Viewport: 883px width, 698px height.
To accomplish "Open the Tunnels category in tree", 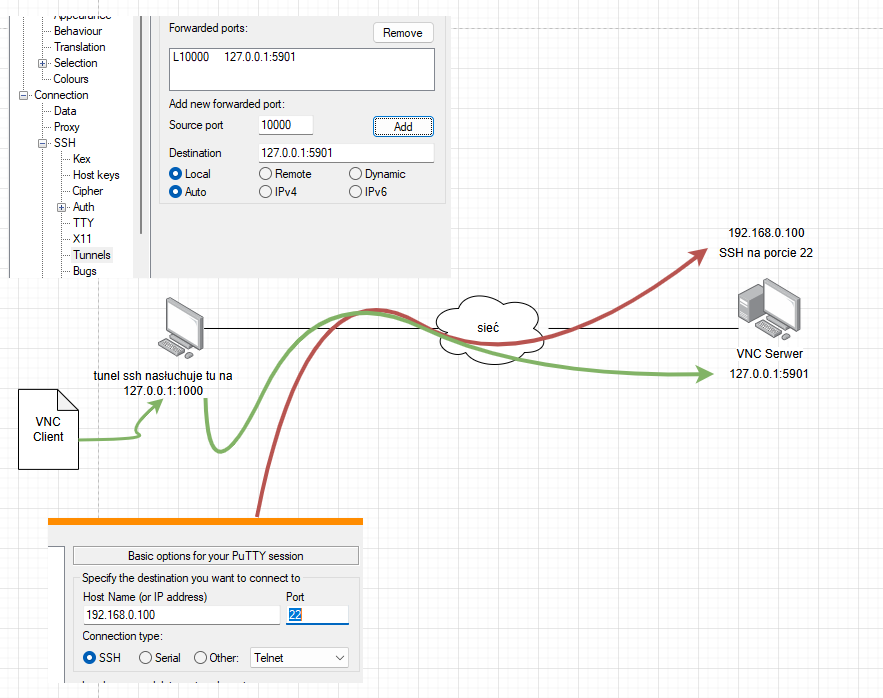I will [91, 255].
